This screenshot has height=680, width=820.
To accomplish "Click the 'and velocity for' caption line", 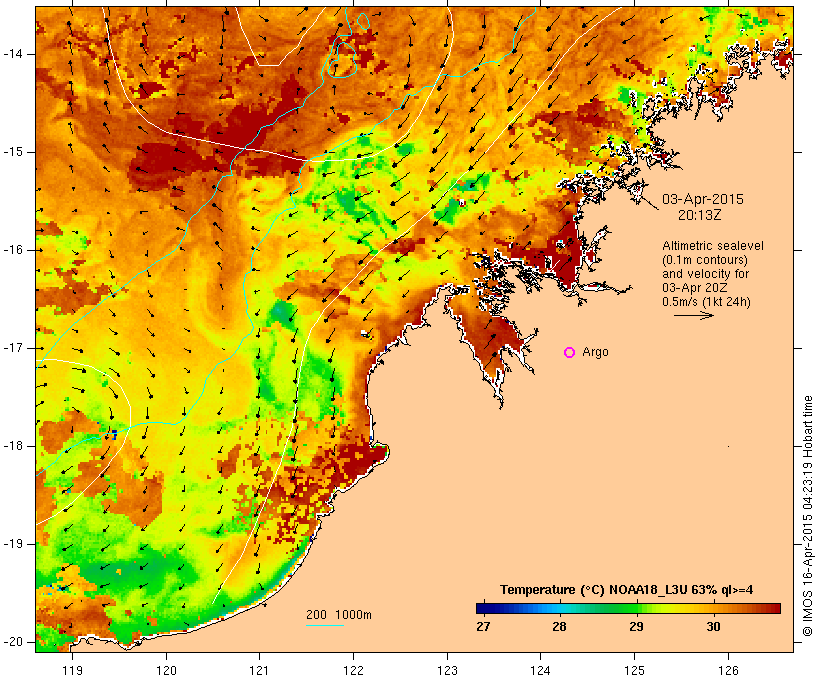I will click(x=705, y=274).
